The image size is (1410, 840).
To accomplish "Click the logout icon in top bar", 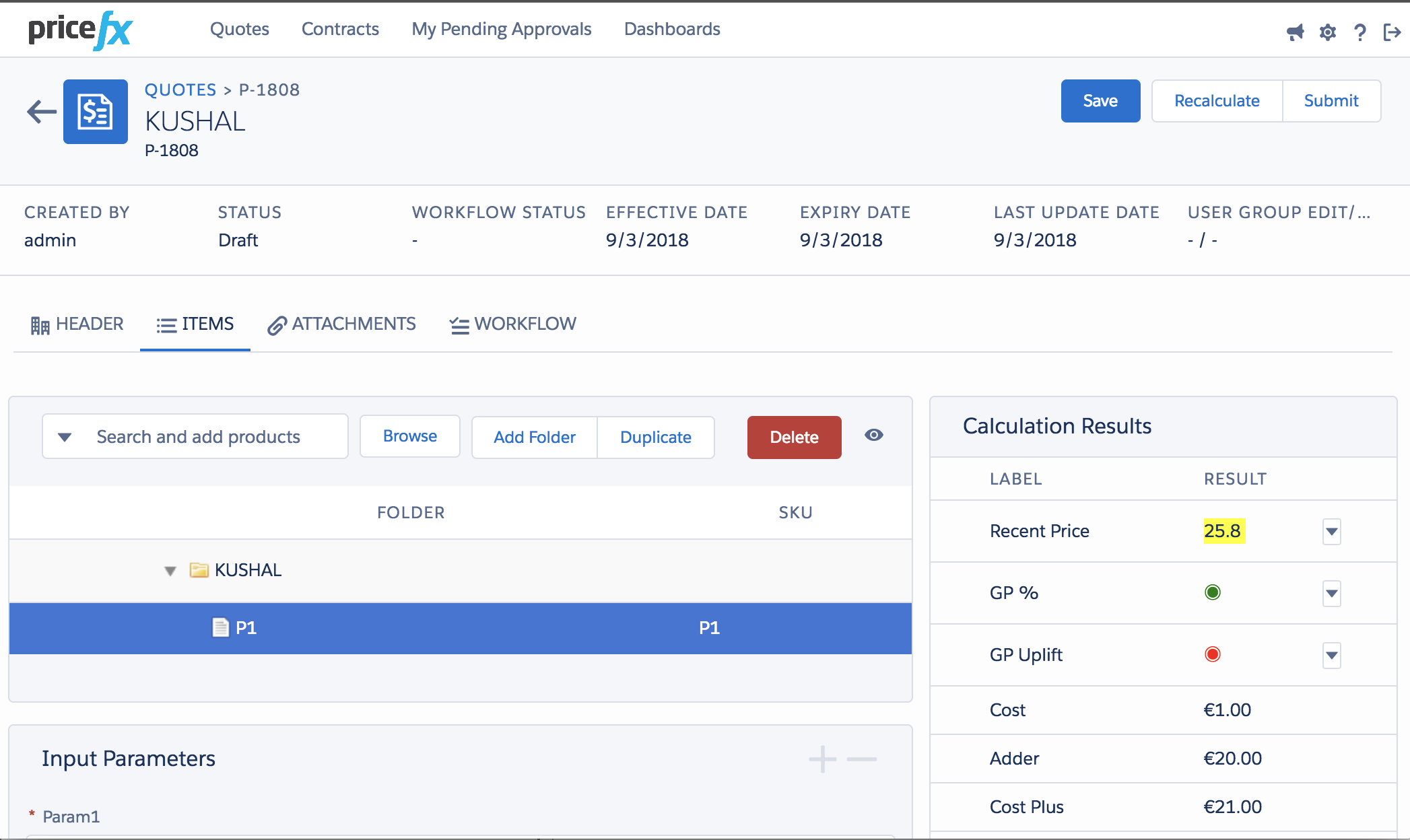I will [1392, 32].
